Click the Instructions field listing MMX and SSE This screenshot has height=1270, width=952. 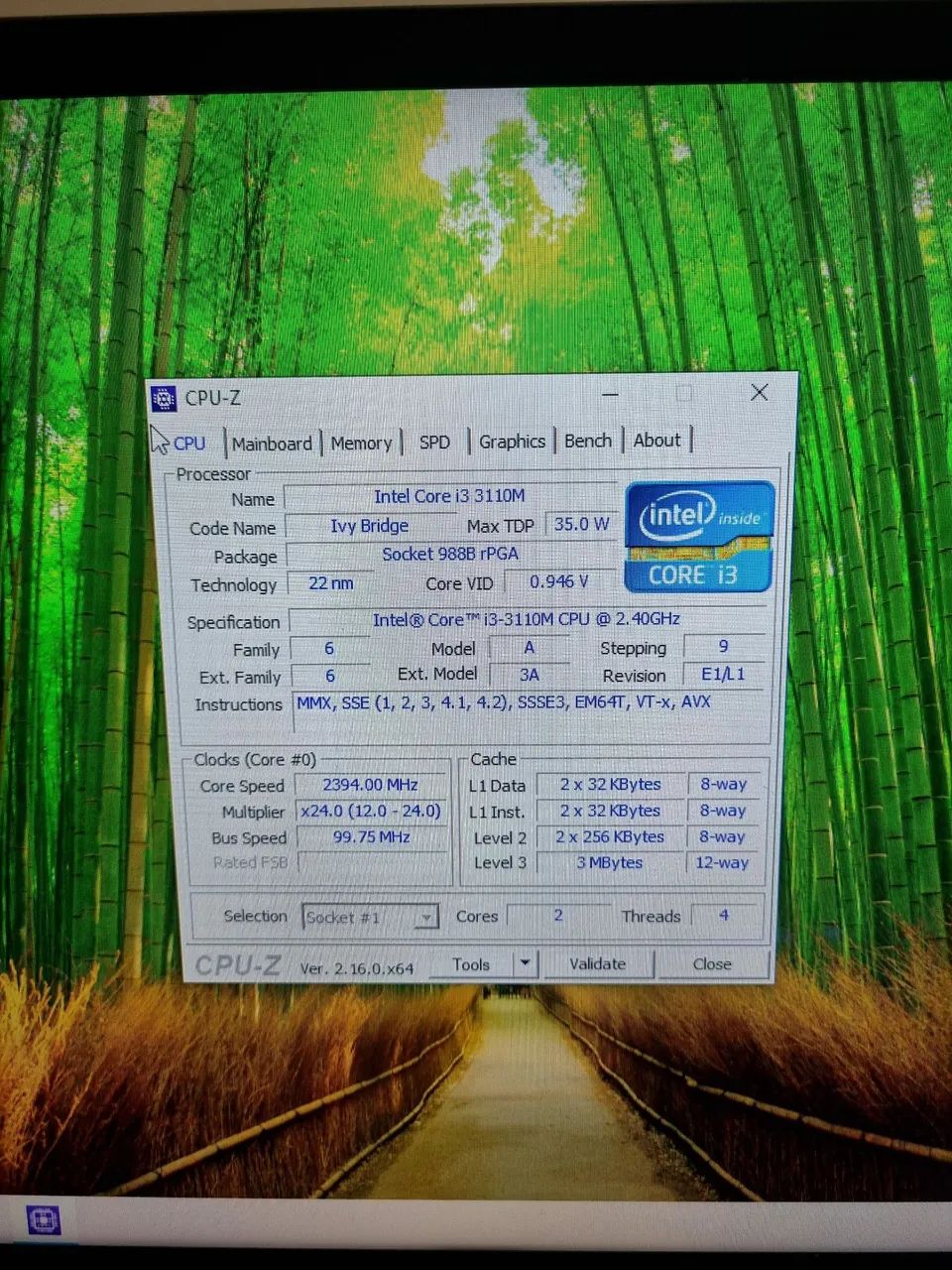(501, 701)
